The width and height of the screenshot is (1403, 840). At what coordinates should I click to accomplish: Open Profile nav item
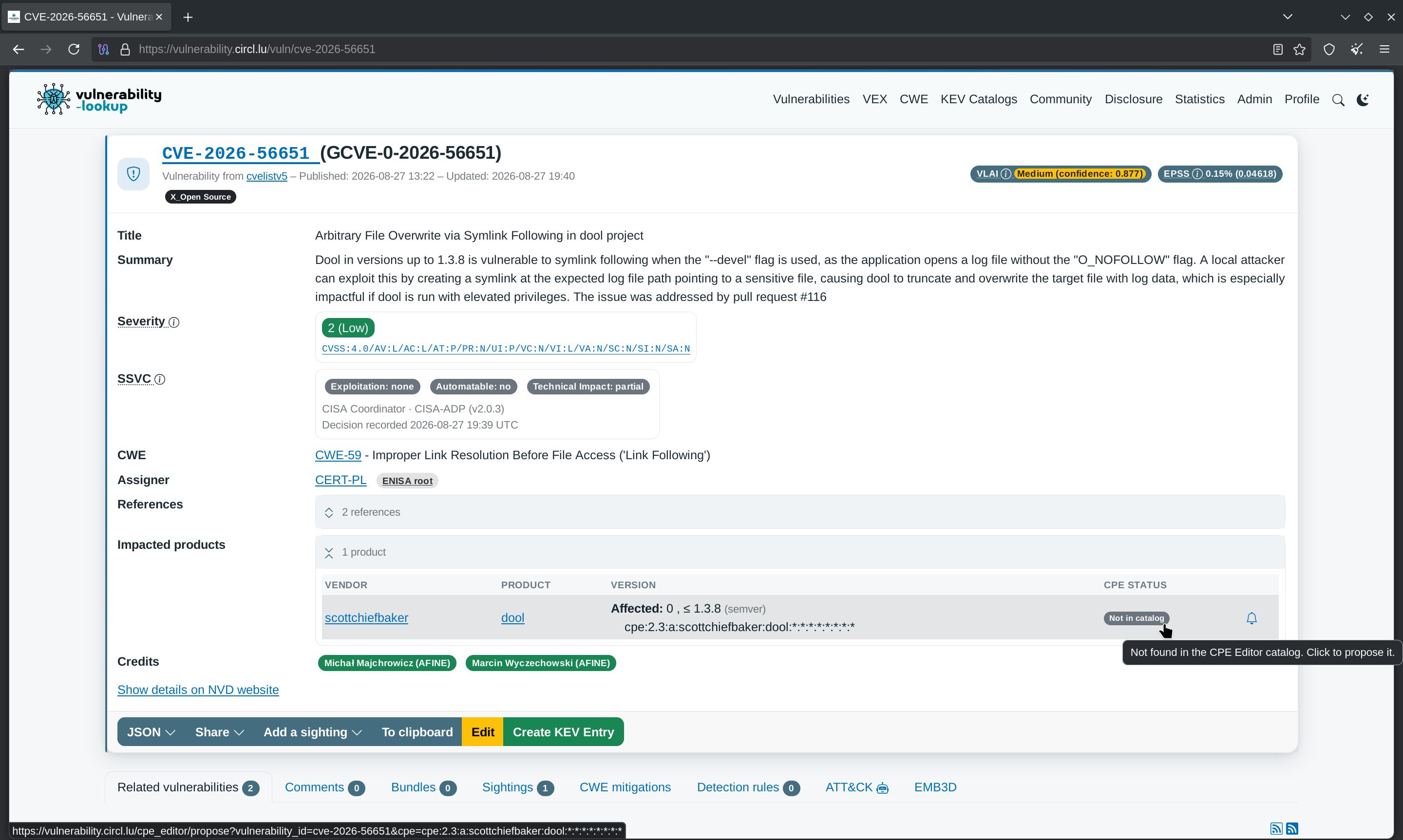(x=1302, y=99)
